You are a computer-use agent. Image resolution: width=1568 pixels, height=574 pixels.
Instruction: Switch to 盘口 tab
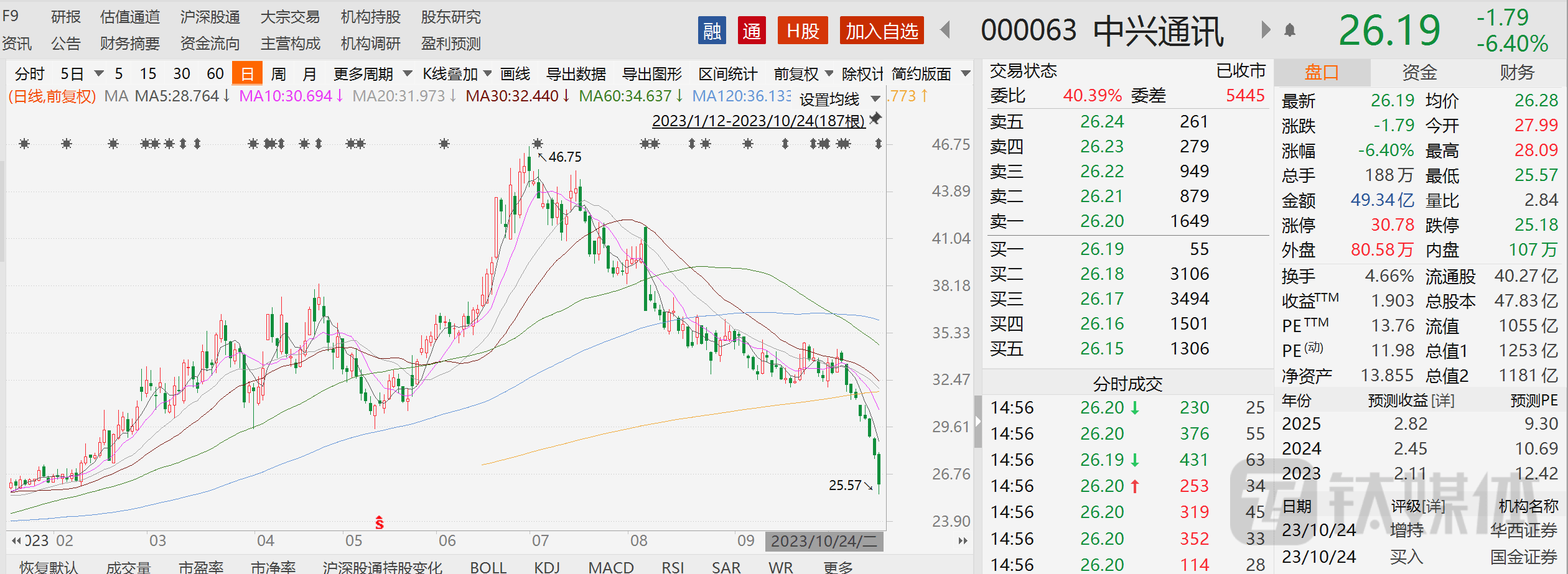pyautogui.click(x=1322, y=73)
